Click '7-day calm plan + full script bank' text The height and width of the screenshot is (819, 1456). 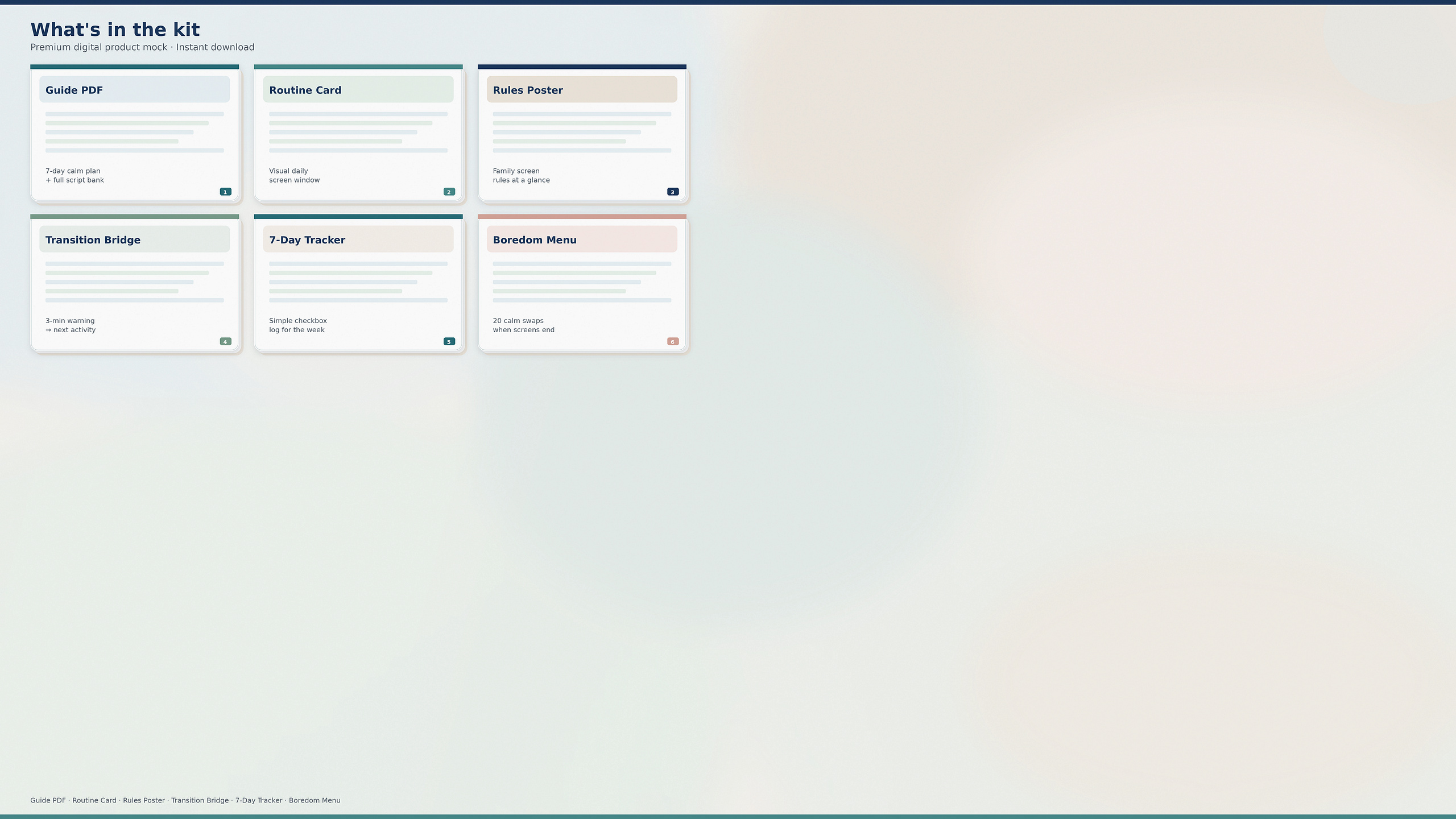(x=75, y=175)
